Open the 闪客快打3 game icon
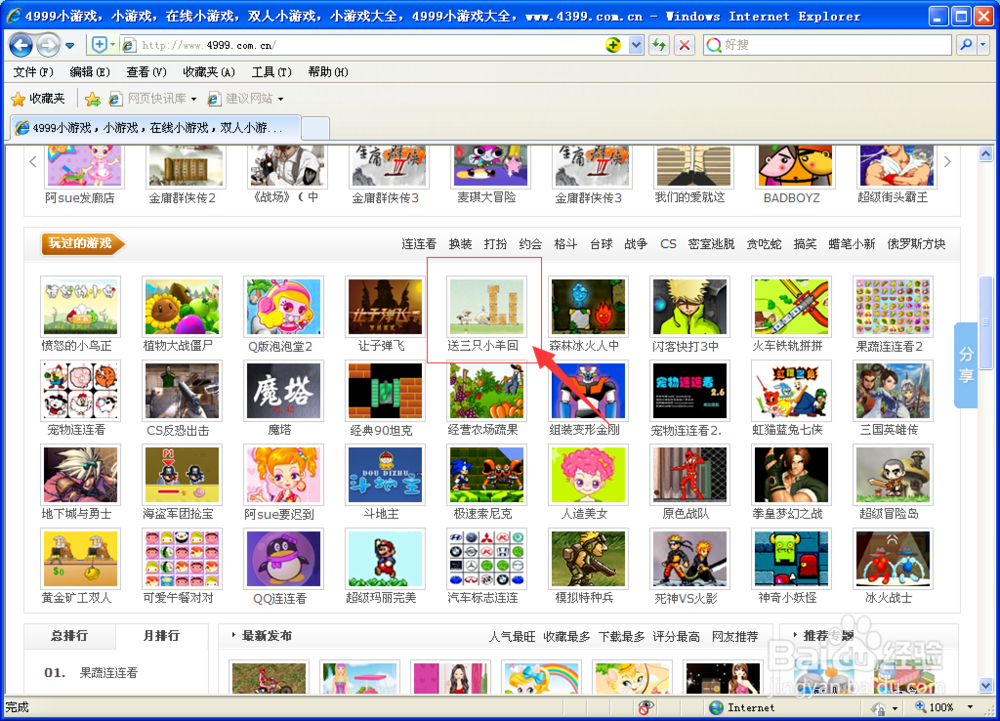Viewport: 1000px width, 721px height. point(689,307)
